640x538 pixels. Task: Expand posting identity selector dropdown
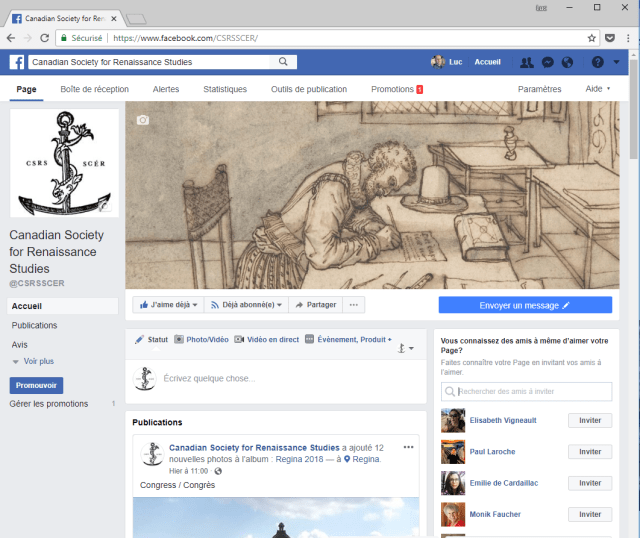406,348
